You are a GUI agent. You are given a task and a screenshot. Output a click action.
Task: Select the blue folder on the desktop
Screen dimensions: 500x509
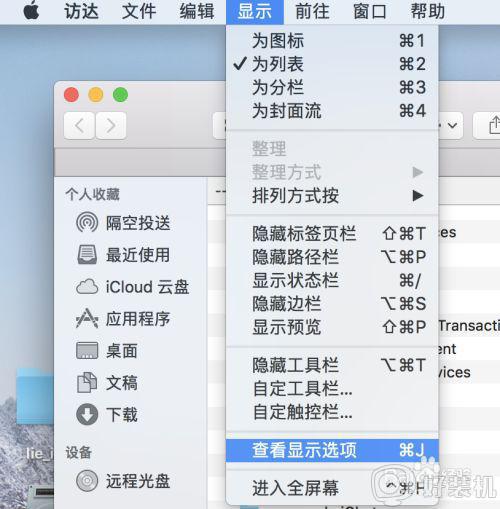pyautogui.click(x=35, y=396)
